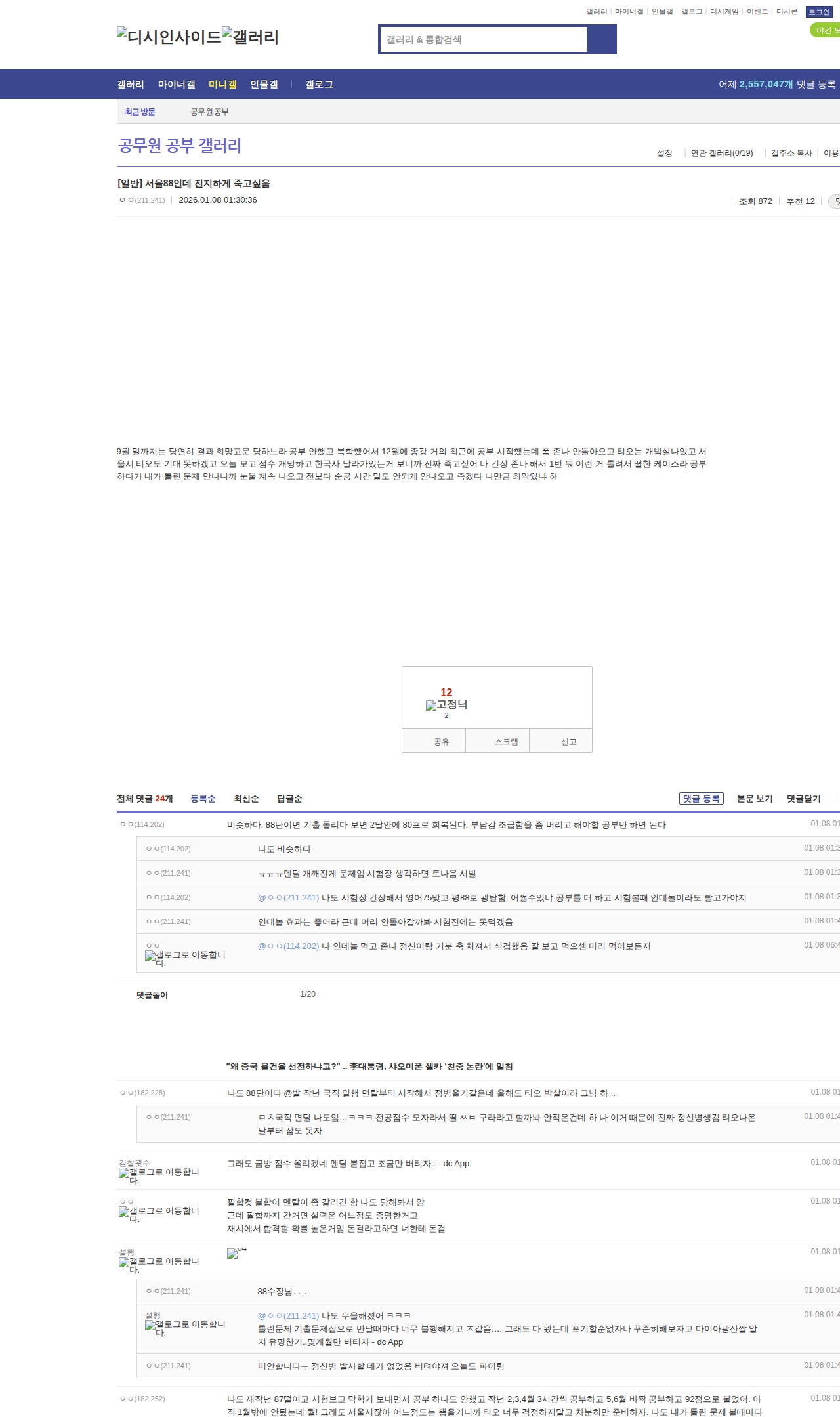Open the 설정 gallery settings menu

coord(664,153)
